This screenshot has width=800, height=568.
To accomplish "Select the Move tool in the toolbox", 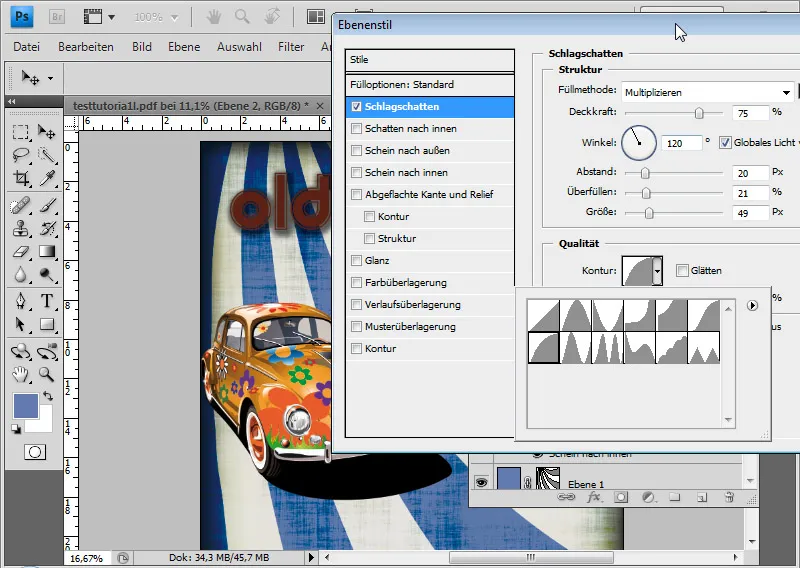I will 47,132.
